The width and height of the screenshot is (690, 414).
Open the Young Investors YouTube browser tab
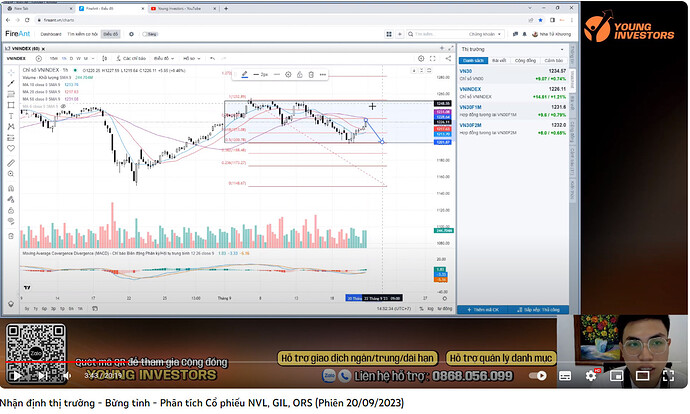click(179, 8)
